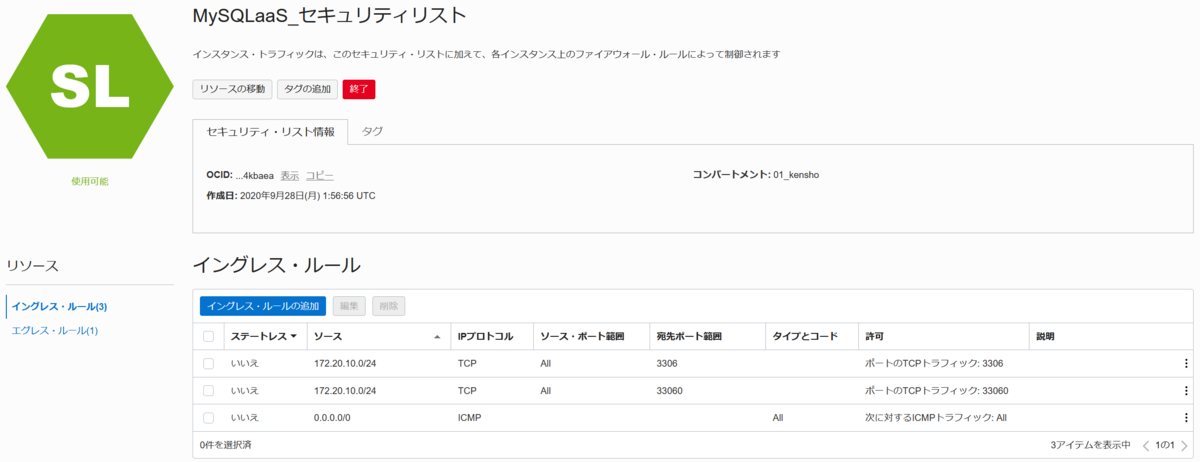Click the red 終了 button
Viewport: 1200px width, 462px height.
tap(359, 89)
